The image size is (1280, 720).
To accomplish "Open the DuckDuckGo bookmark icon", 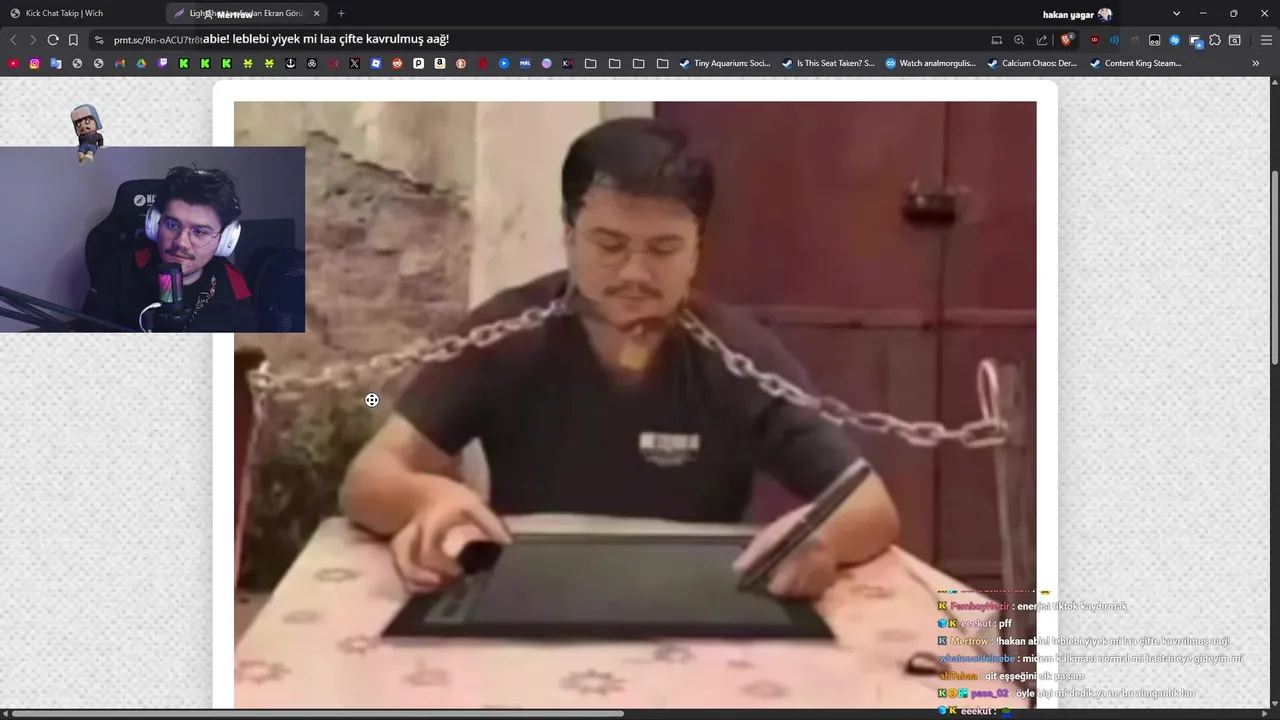I will (x=461, y=63).
